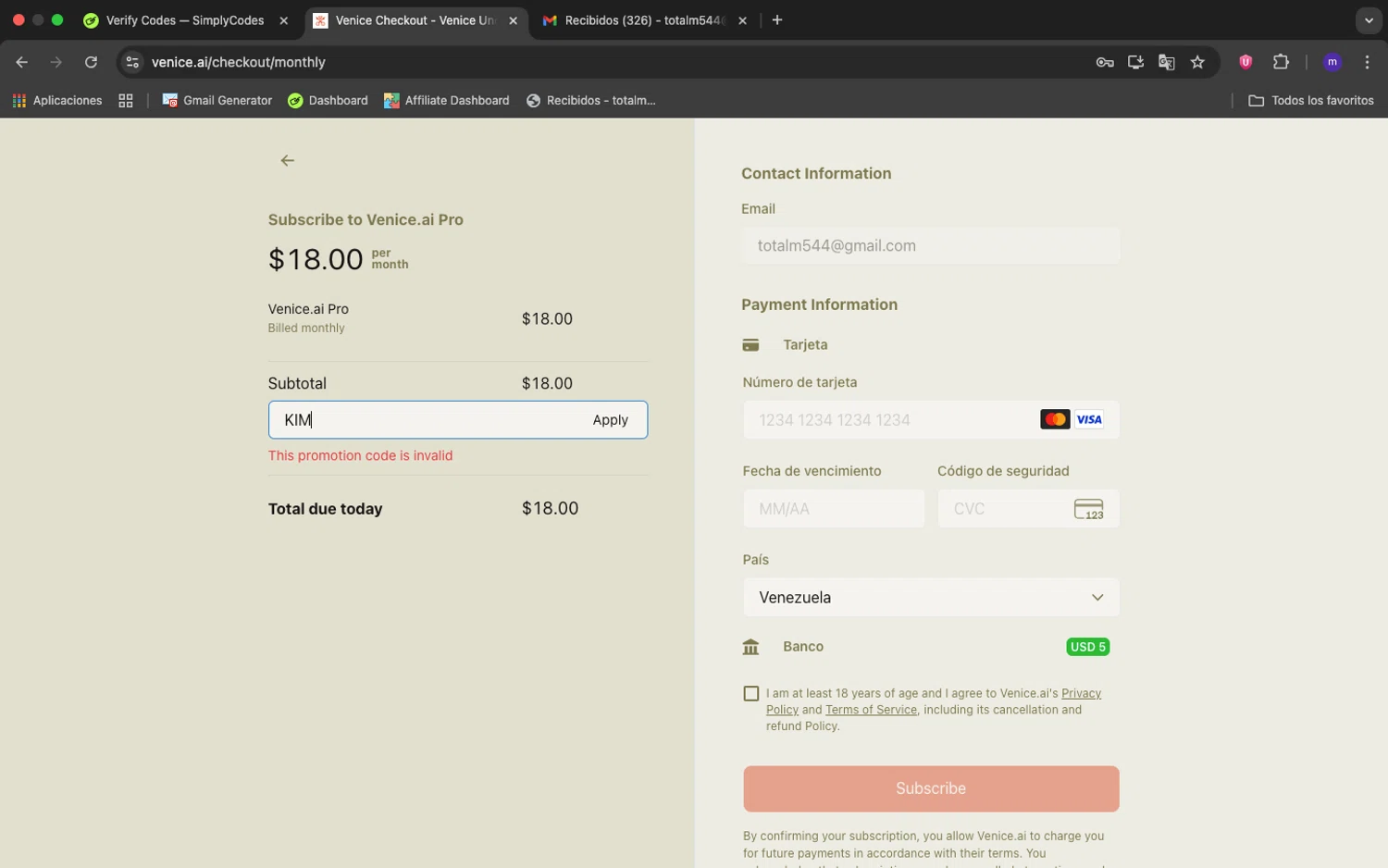1388x868 pixels.
Task: Open Todos los favoritos folder
Action: [1311, 100]
